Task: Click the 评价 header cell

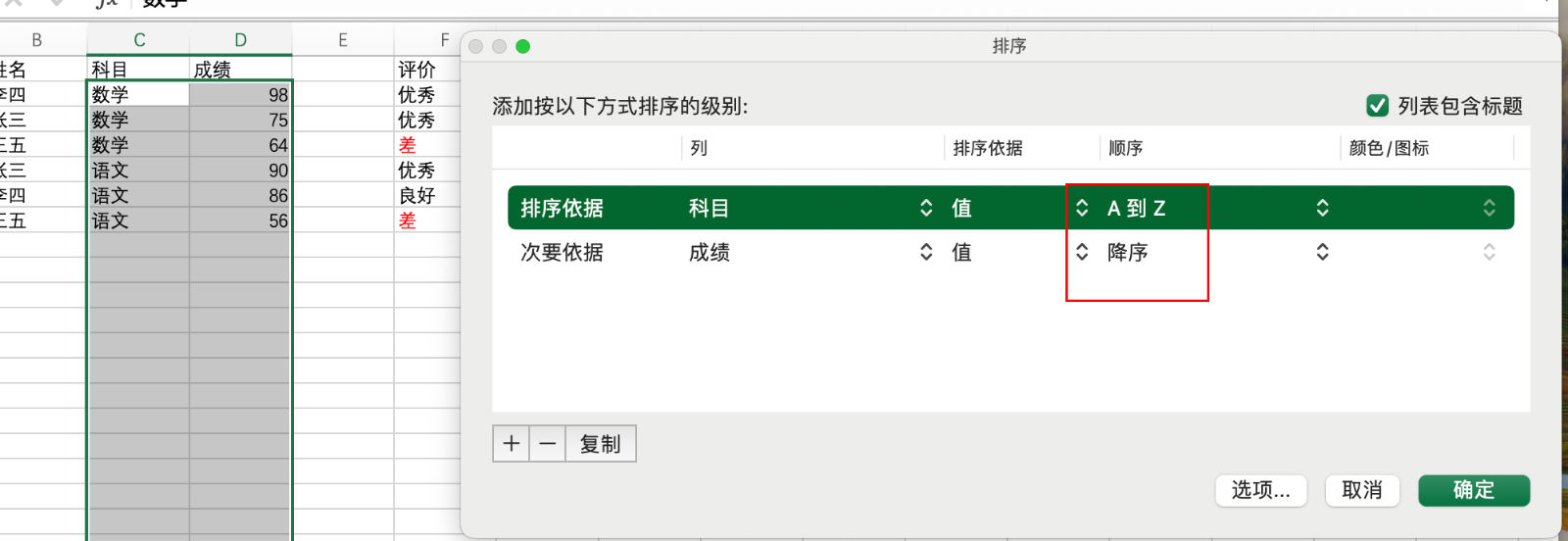Action: click(x=427, y=70)
